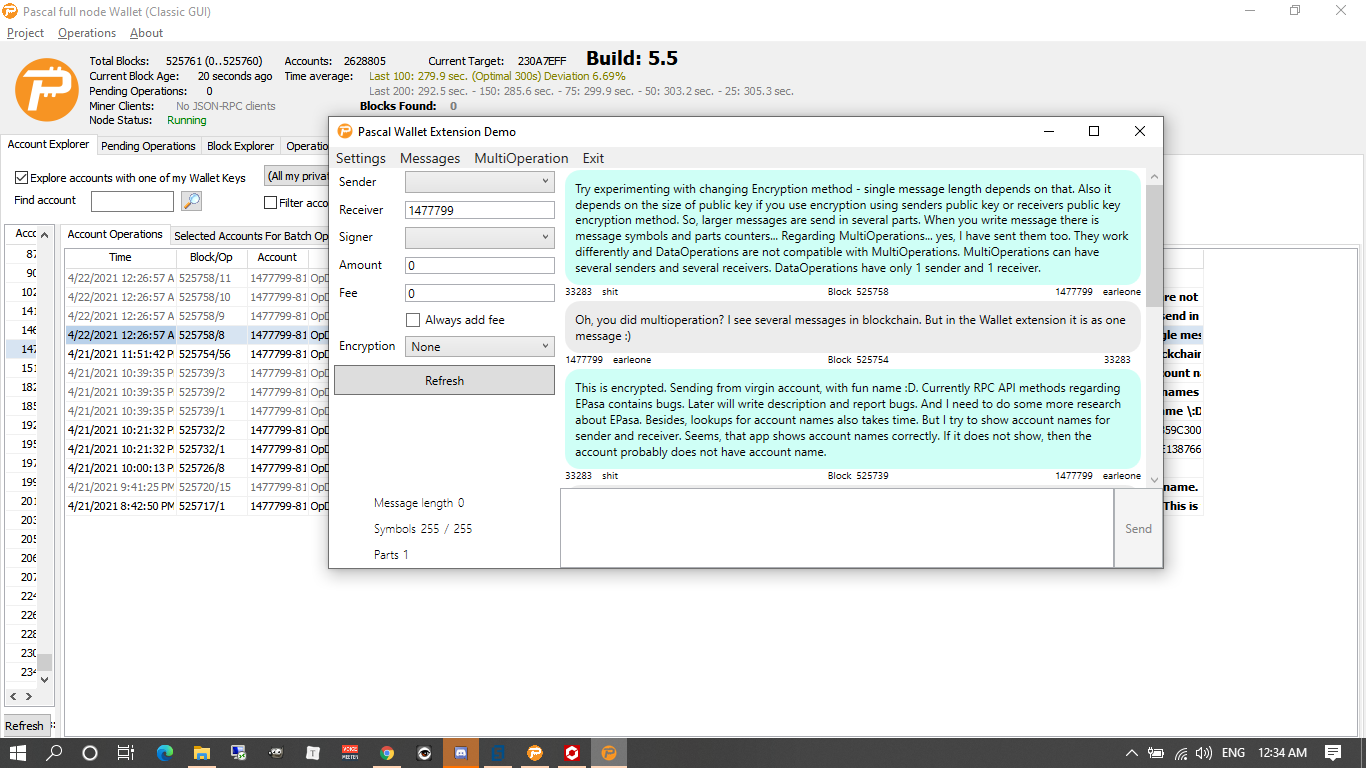
Task: Enable the Always add fee checkbox
Action: click(x=413, y=320)
